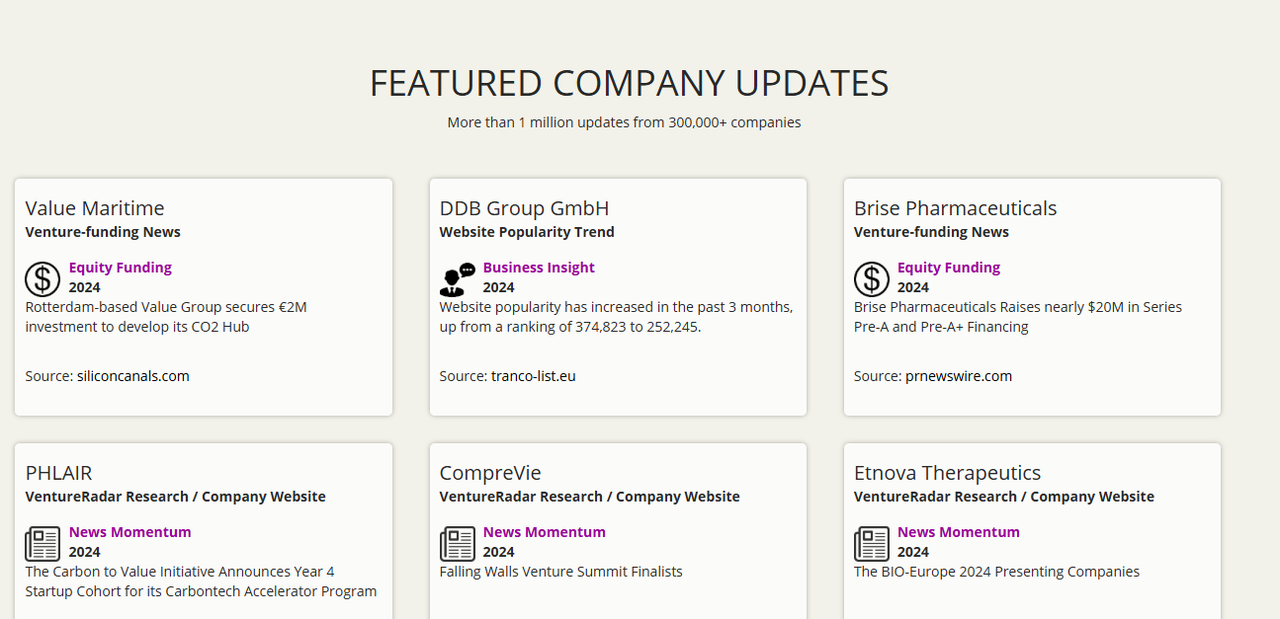Click the website popularity increase description text
The image size is (1280, 619).
coord(616,317)
